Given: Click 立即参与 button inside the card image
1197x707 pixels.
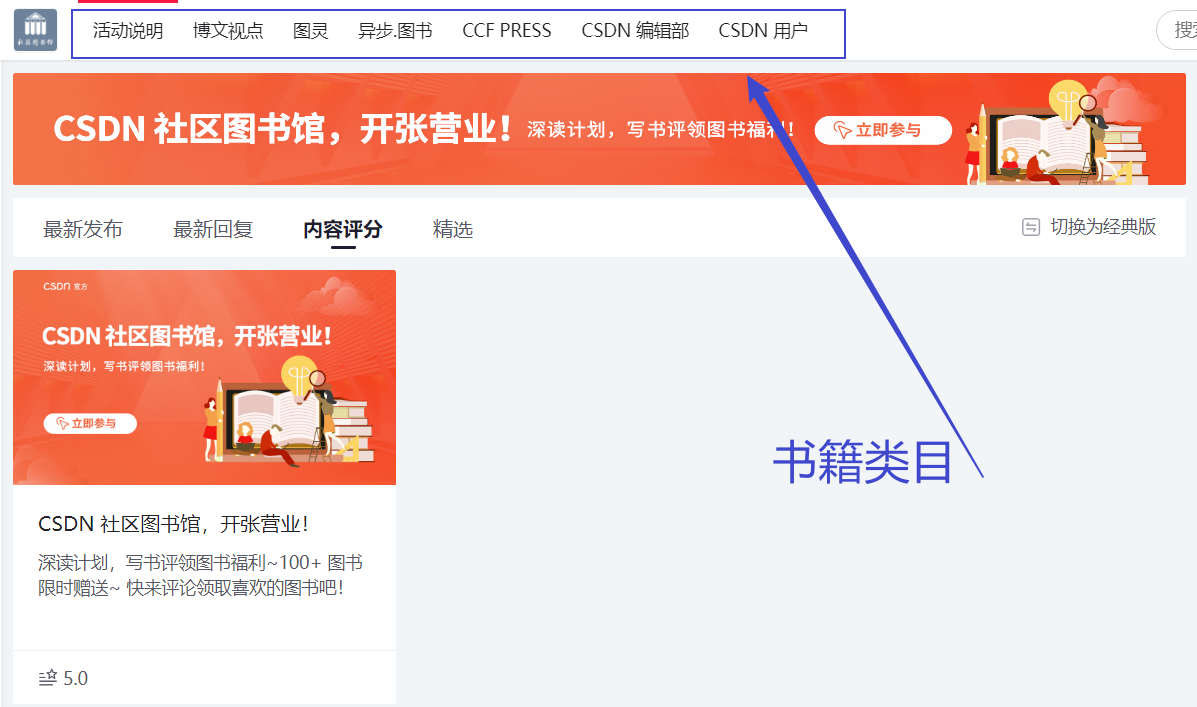Looking at the screenshot, I should [90, 423].
